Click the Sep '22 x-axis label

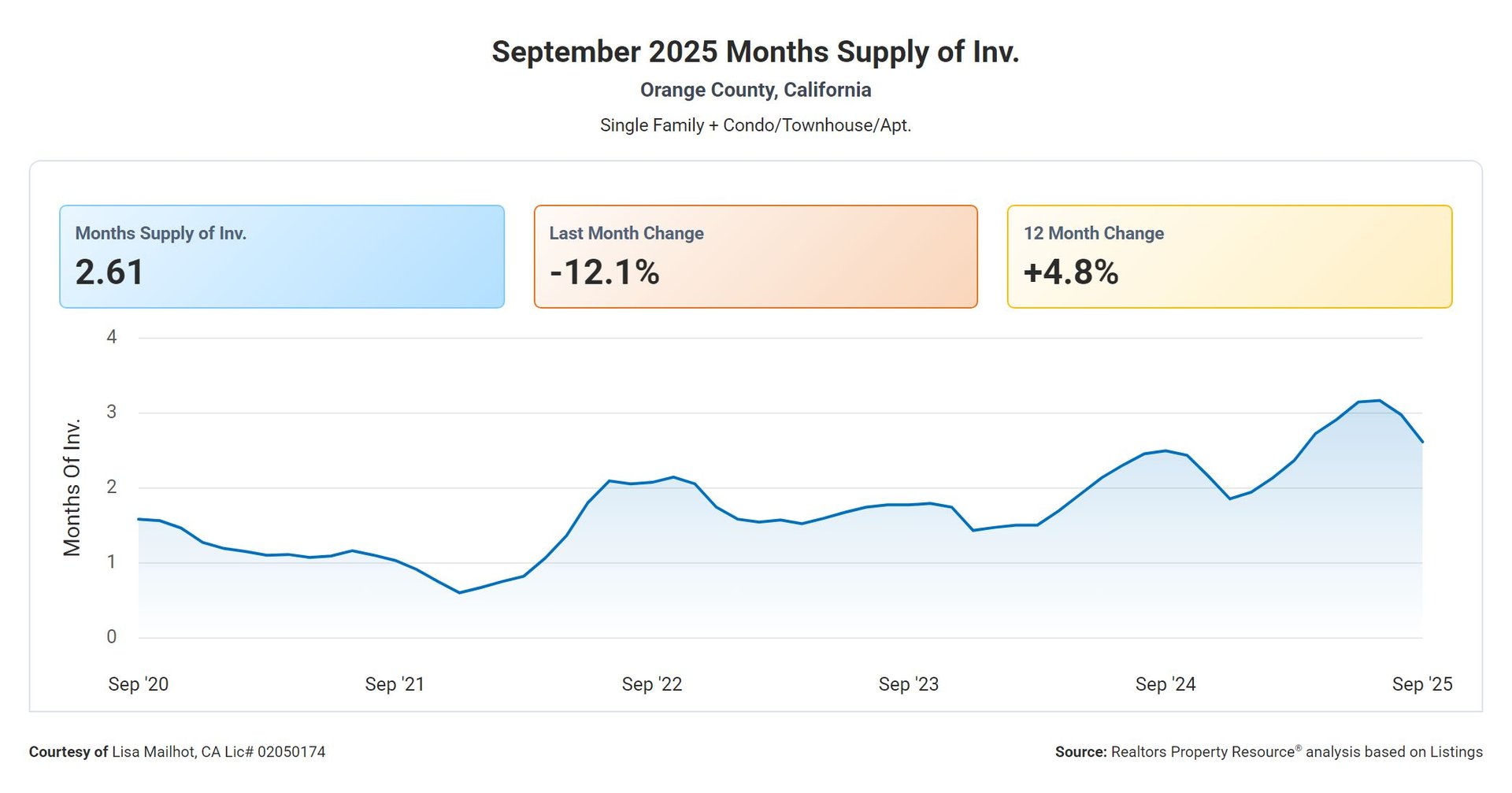coord(652,684)
